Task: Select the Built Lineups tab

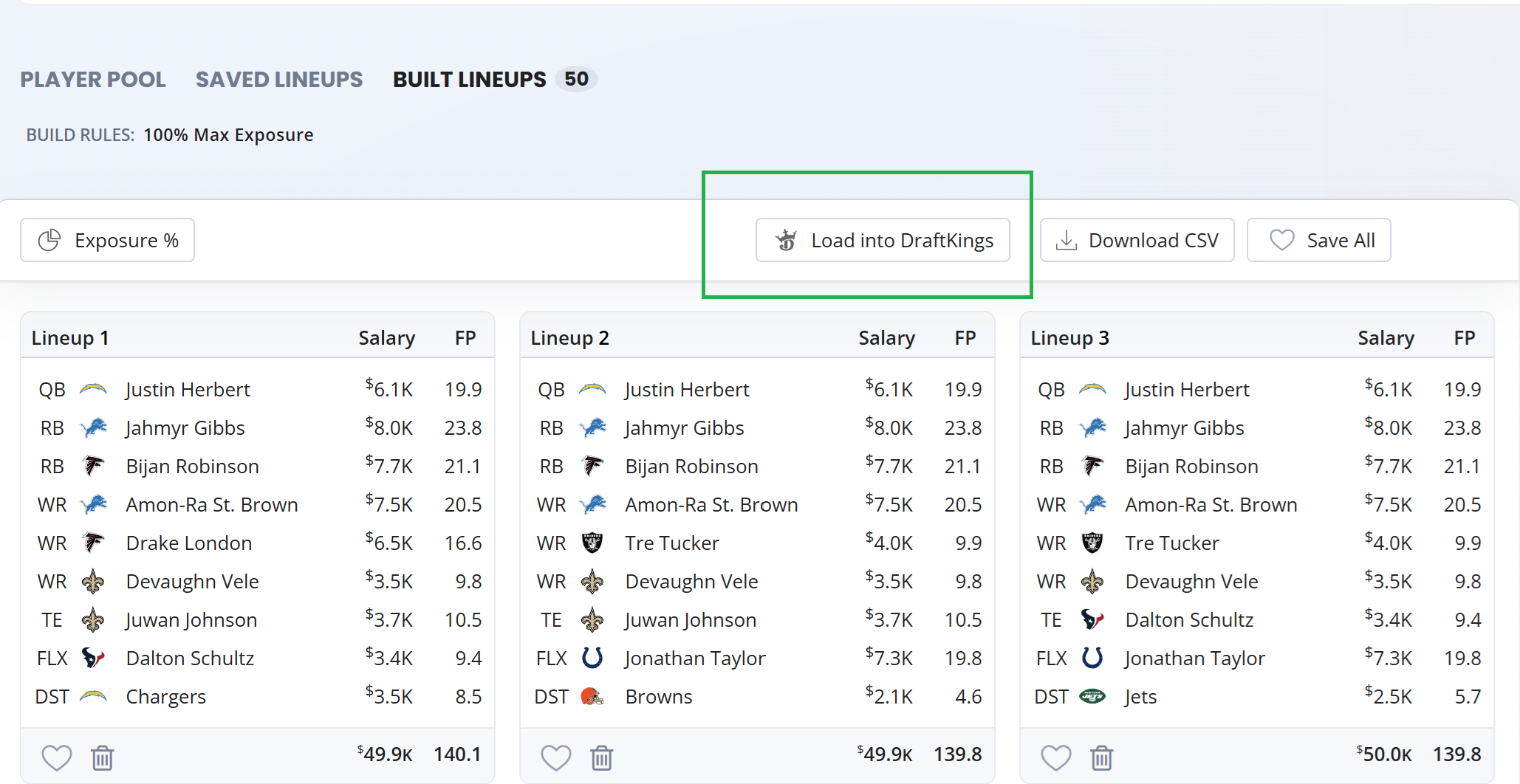Action: 470,79
